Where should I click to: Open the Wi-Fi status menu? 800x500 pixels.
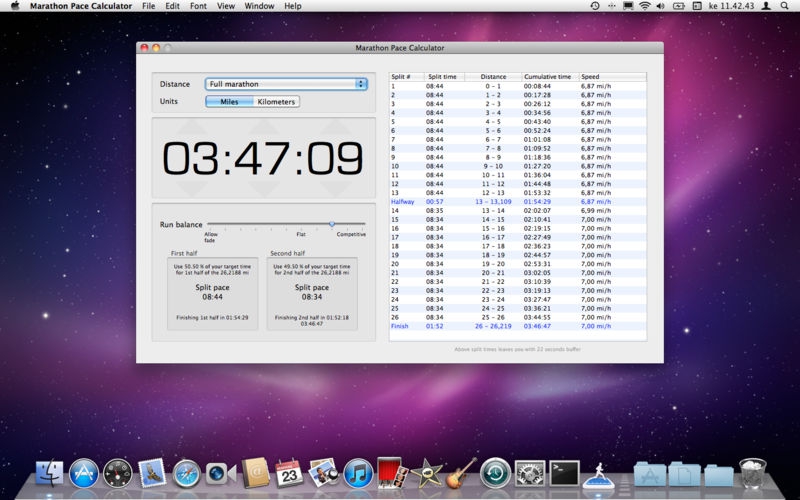(645, 6)
